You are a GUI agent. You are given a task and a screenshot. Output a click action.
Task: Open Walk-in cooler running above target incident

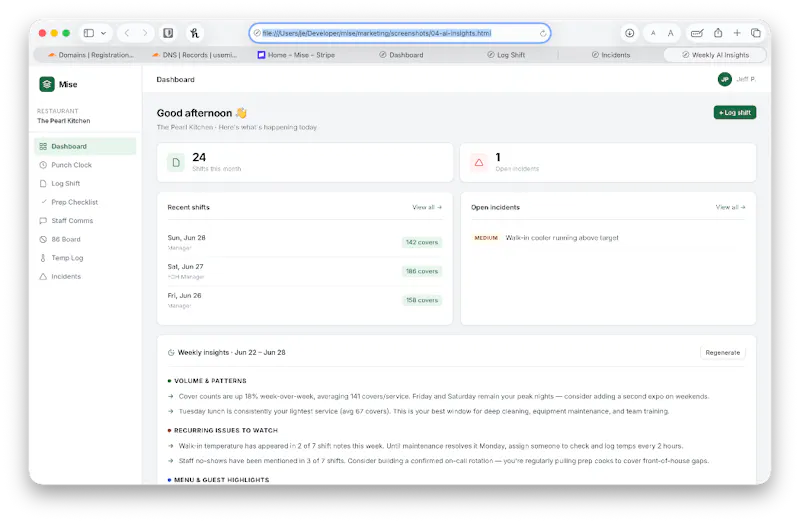pyautogui.click(x=562, y=238)
